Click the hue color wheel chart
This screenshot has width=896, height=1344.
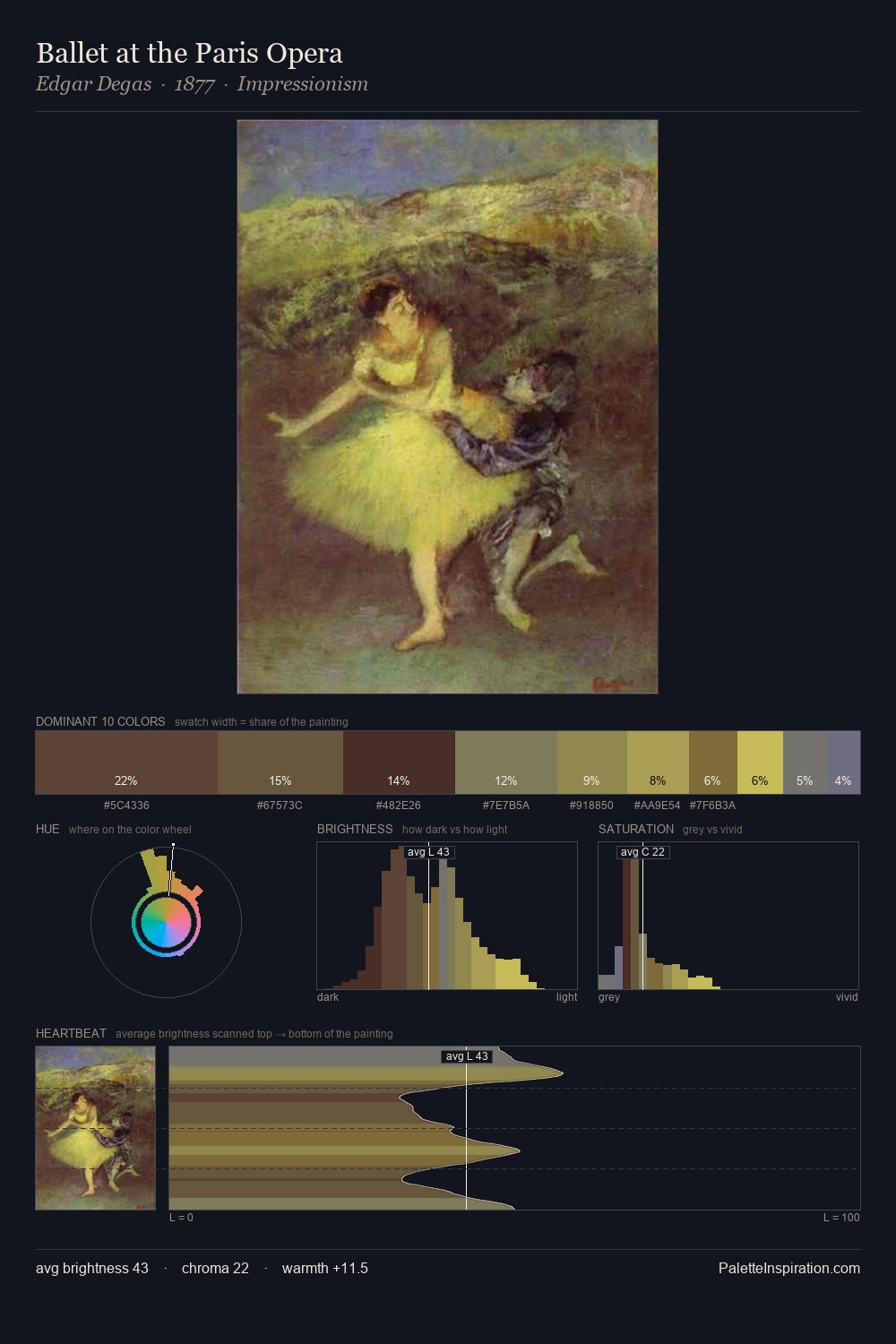166,922
